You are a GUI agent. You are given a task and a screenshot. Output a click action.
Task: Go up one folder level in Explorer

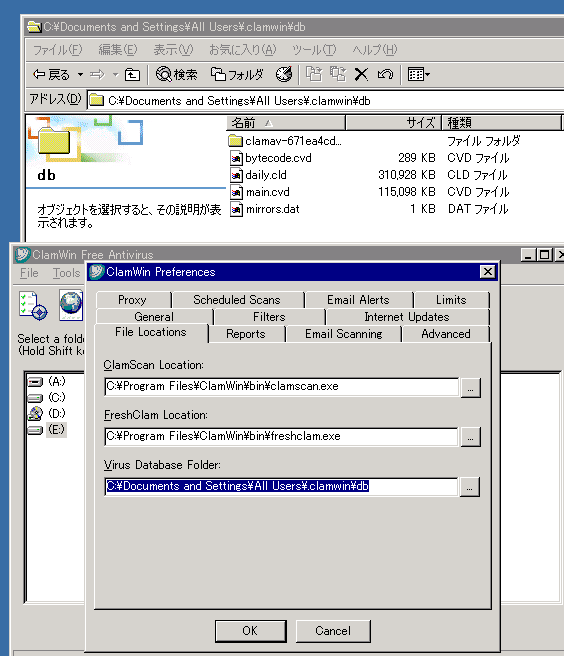point(132,75)
